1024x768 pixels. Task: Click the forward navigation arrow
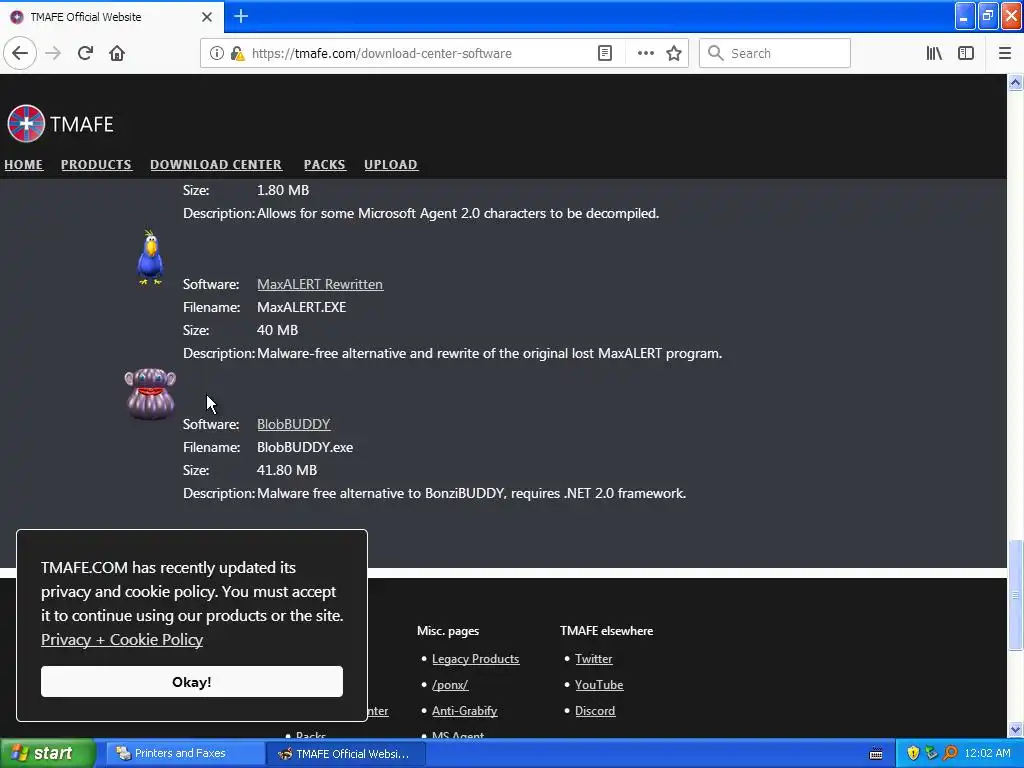(53, 53)
